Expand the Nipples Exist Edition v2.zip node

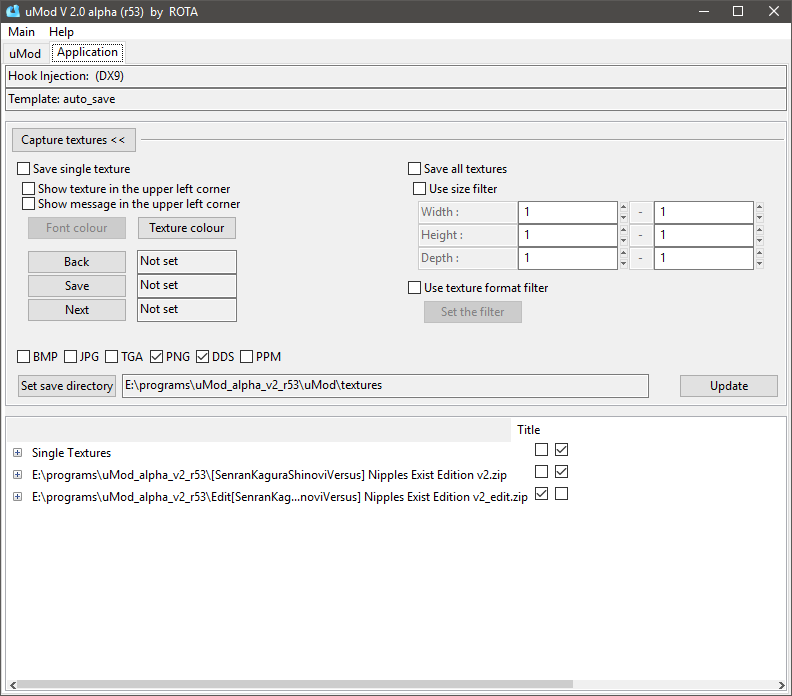coord(17,475)
